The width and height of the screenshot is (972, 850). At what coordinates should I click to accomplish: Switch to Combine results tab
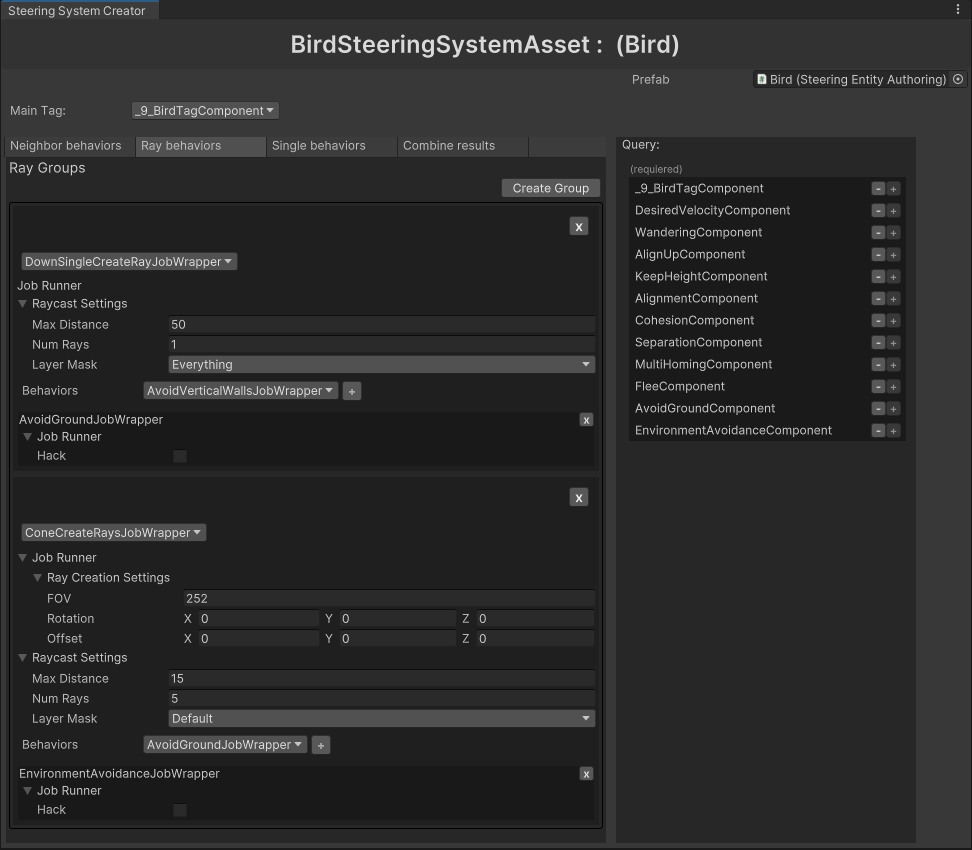tap(449, 146)
